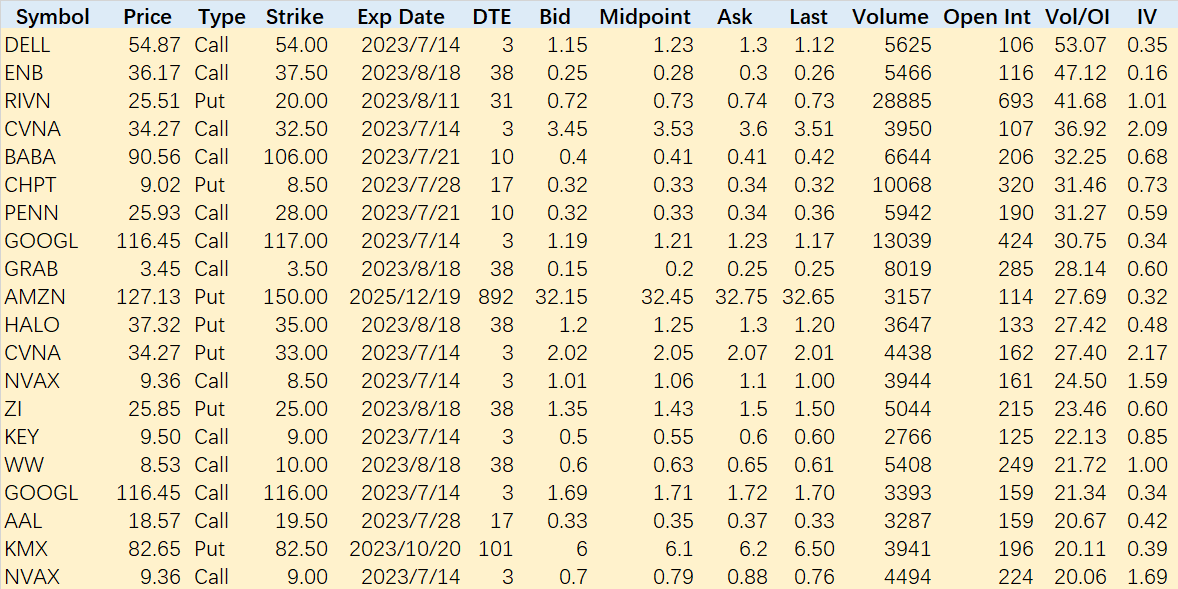Screen dimensions: 1178x589
Task: Select the KEY symbol cell
Action: pyautogui.click(x=21, y=436)
